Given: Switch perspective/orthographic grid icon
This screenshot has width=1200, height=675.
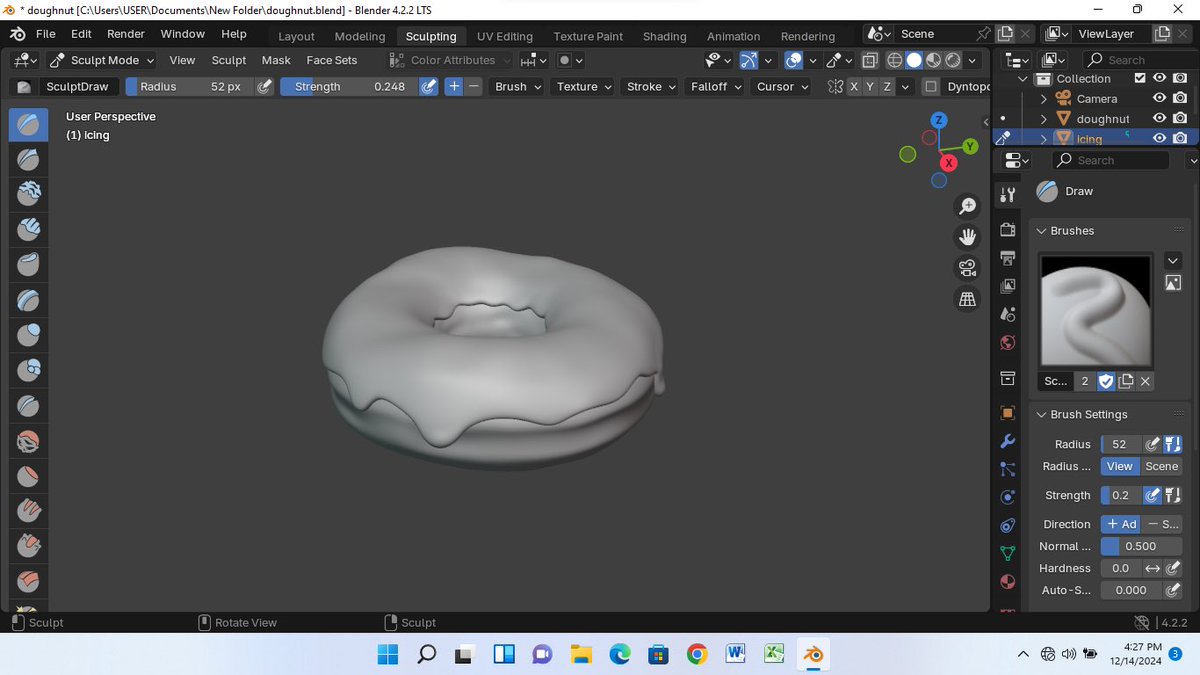Looking at the screenshot, I should (x=967, y=299).
